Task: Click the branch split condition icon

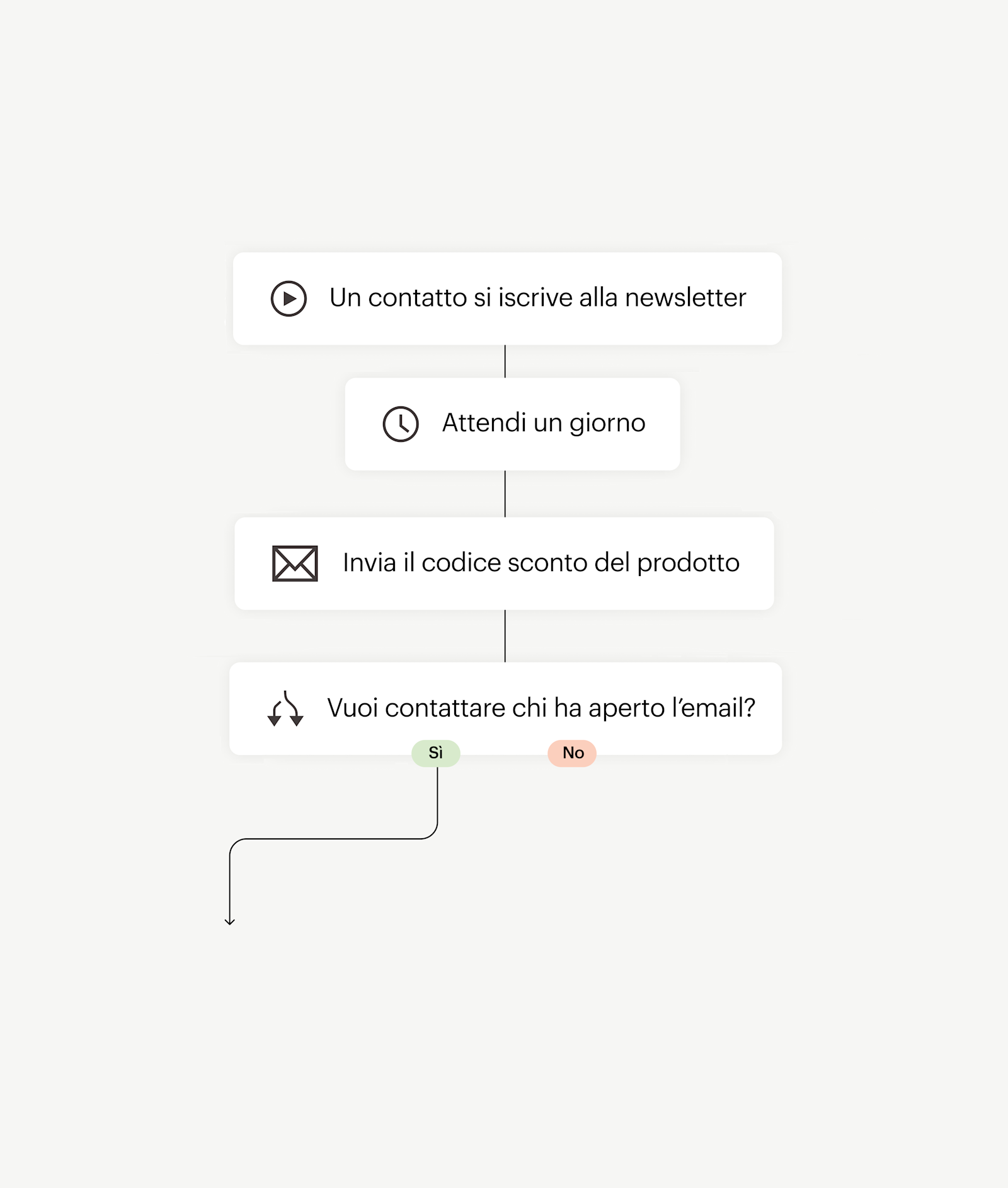Action: click(285, 708)
